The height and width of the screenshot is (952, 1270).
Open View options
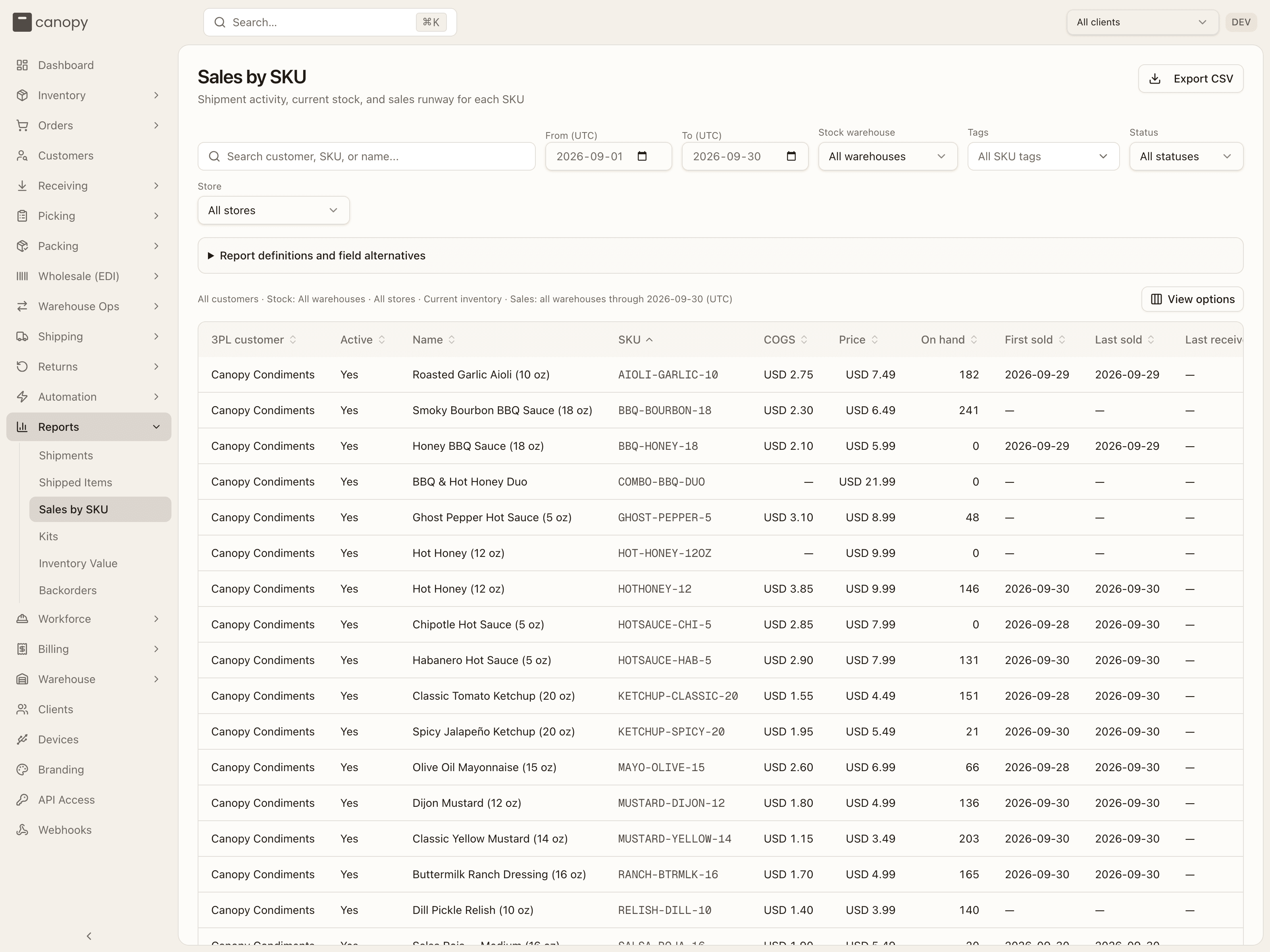click(1193, 299)
